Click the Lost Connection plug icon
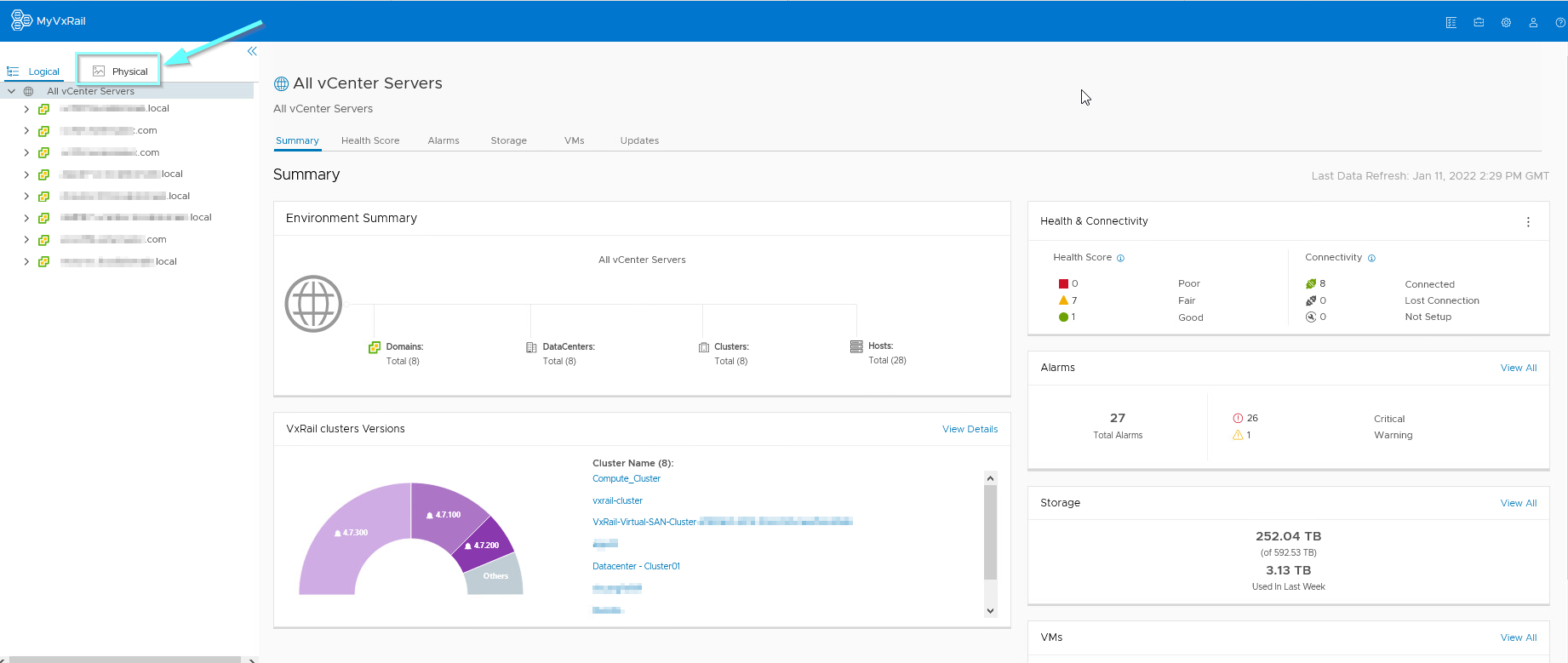Image resolution: width=1568 pixels, height=663 pixels. (1311, 300)
